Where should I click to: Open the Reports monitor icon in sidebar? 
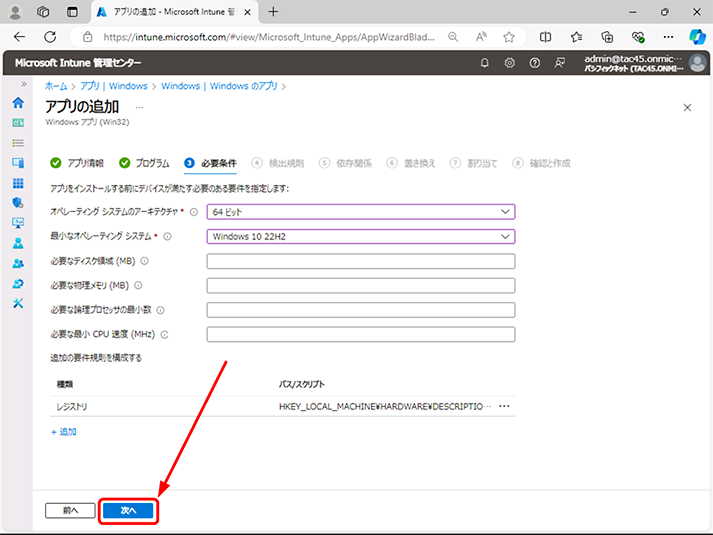tap(18, 223)
